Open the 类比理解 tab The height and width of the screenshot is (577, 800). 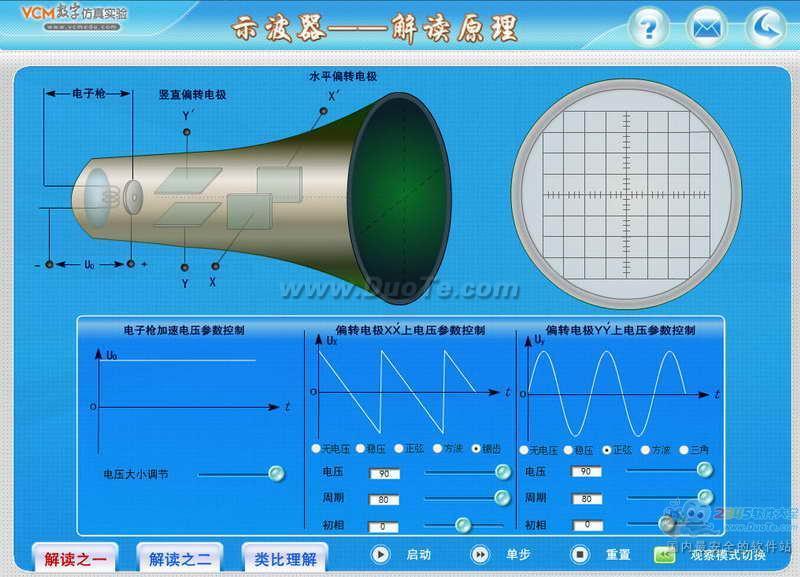click(x=285, y=558)
